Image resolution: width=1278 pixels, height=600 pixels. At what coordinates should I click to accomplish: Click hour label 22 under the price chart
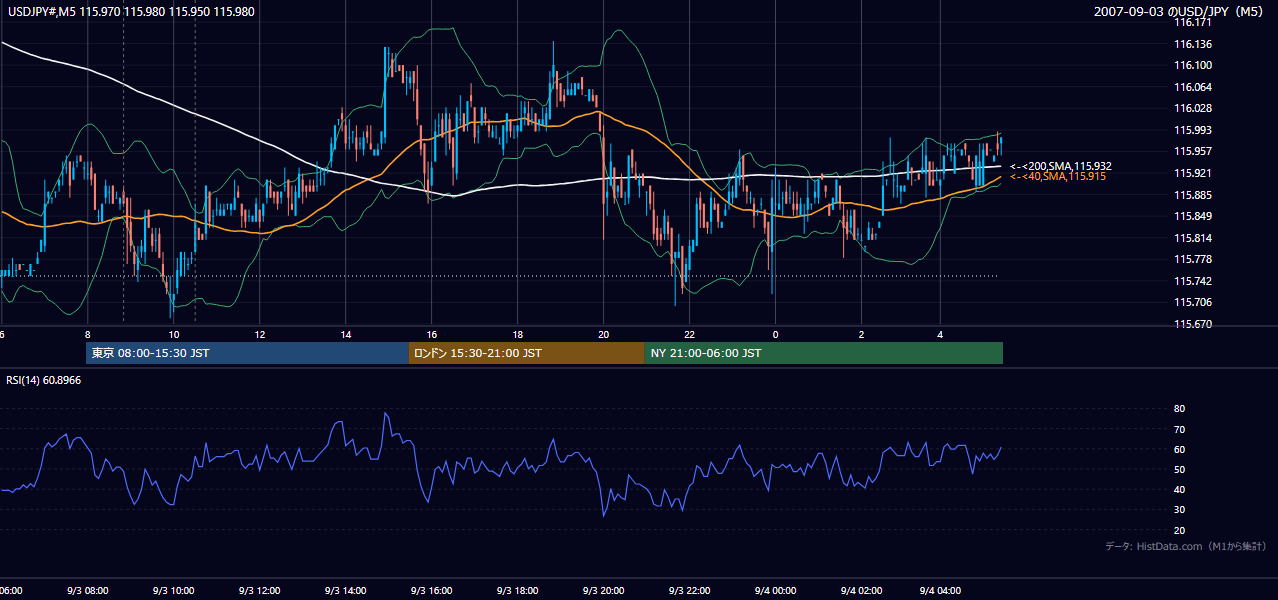click(x=689, y=334)
